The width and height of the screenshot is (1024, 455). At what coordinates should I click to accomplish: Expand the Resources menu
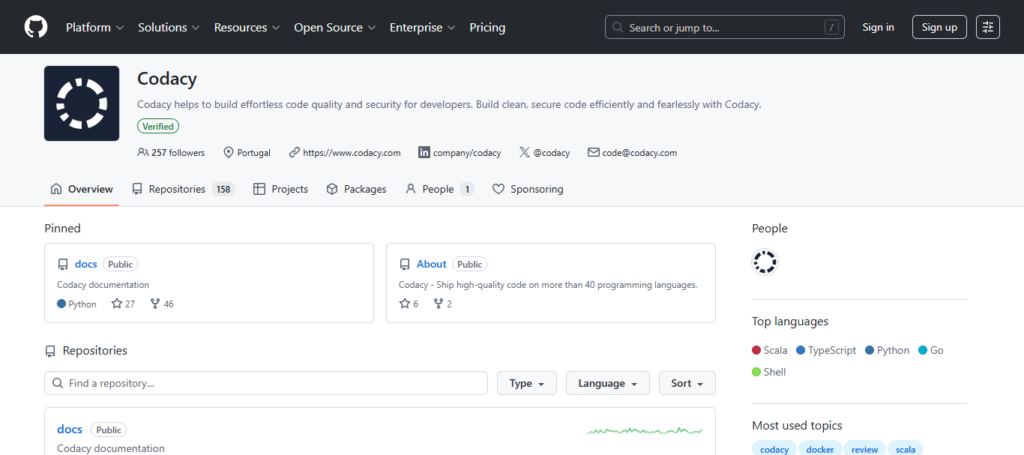pyautogui.click(x=247, y=27)
